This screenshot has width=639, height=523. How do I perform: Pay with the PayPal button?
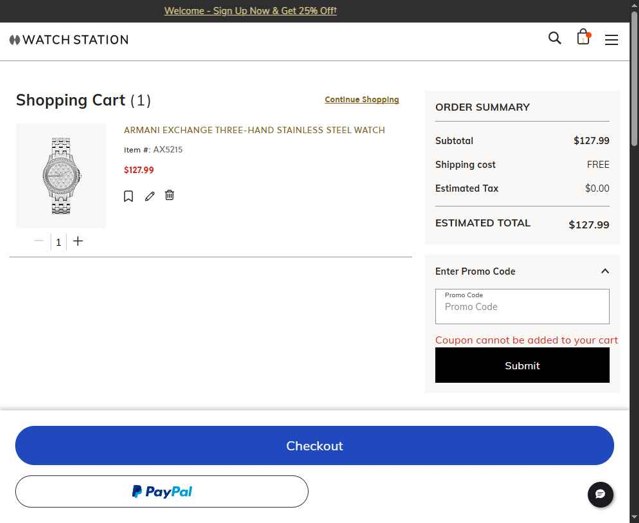[162, 492]
